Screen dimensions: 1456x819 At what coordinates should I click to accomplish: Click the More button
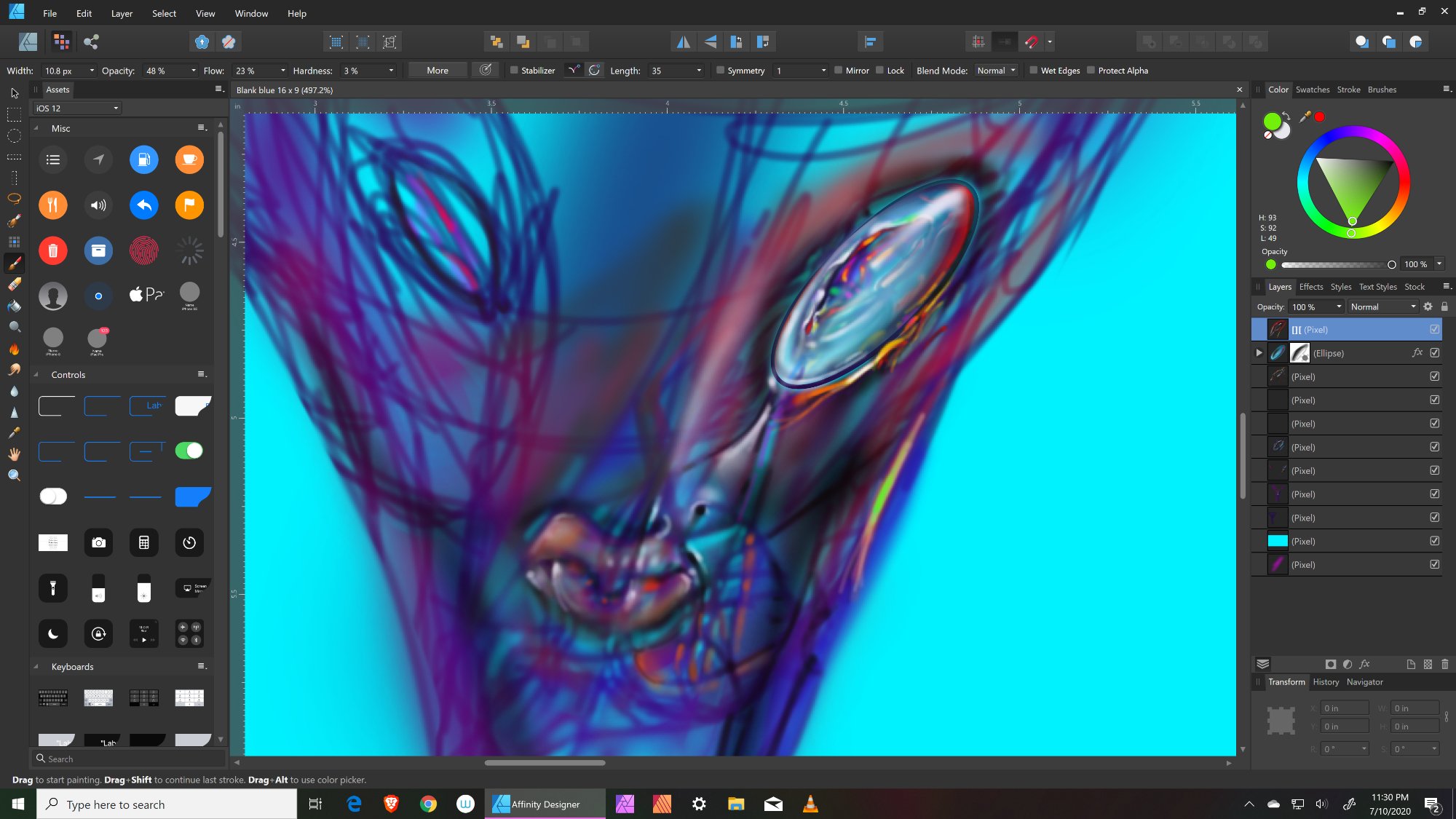(437, 71)
